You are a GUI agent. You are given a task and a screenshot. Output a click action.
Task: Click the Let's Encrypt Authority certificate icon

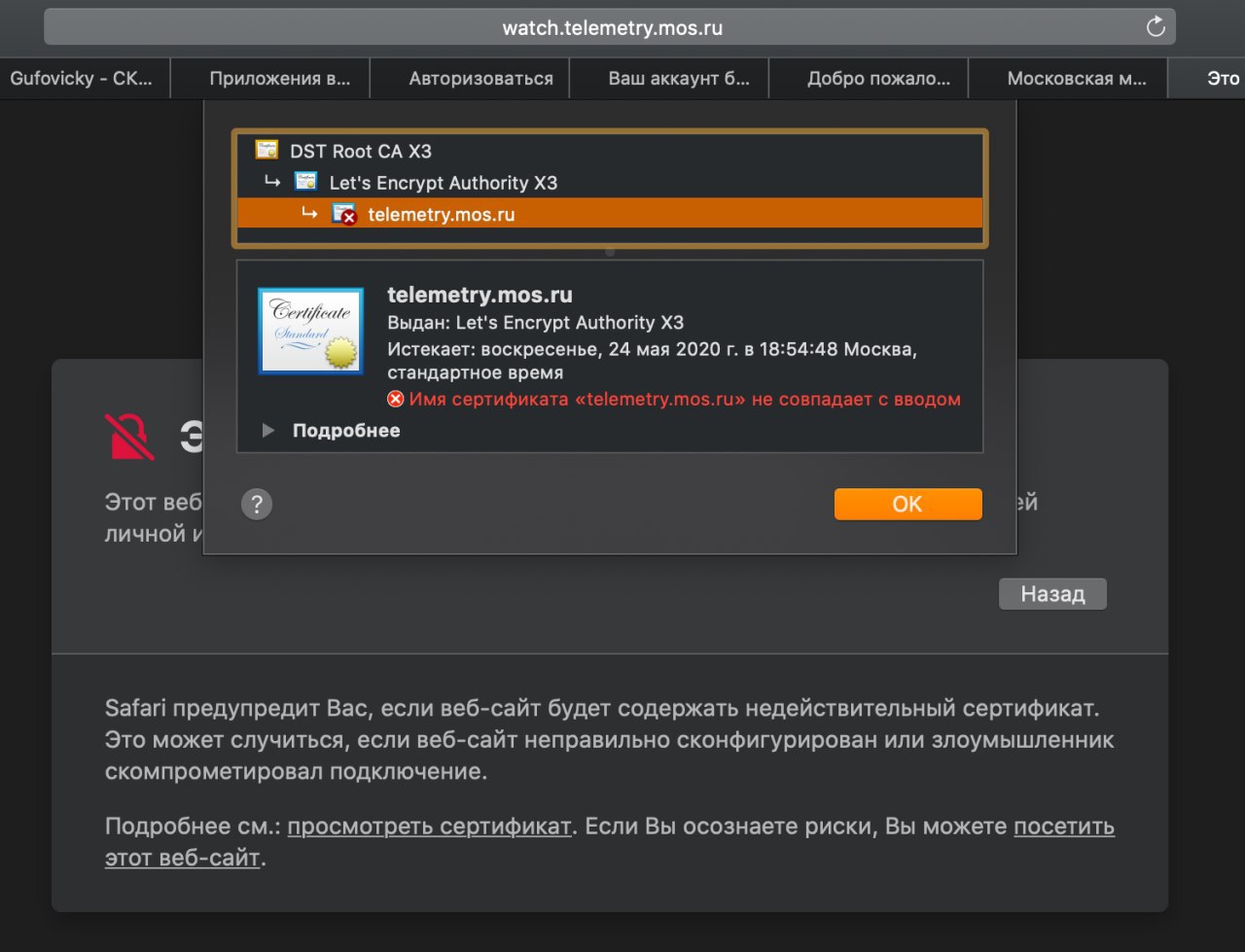coord(305,181)
